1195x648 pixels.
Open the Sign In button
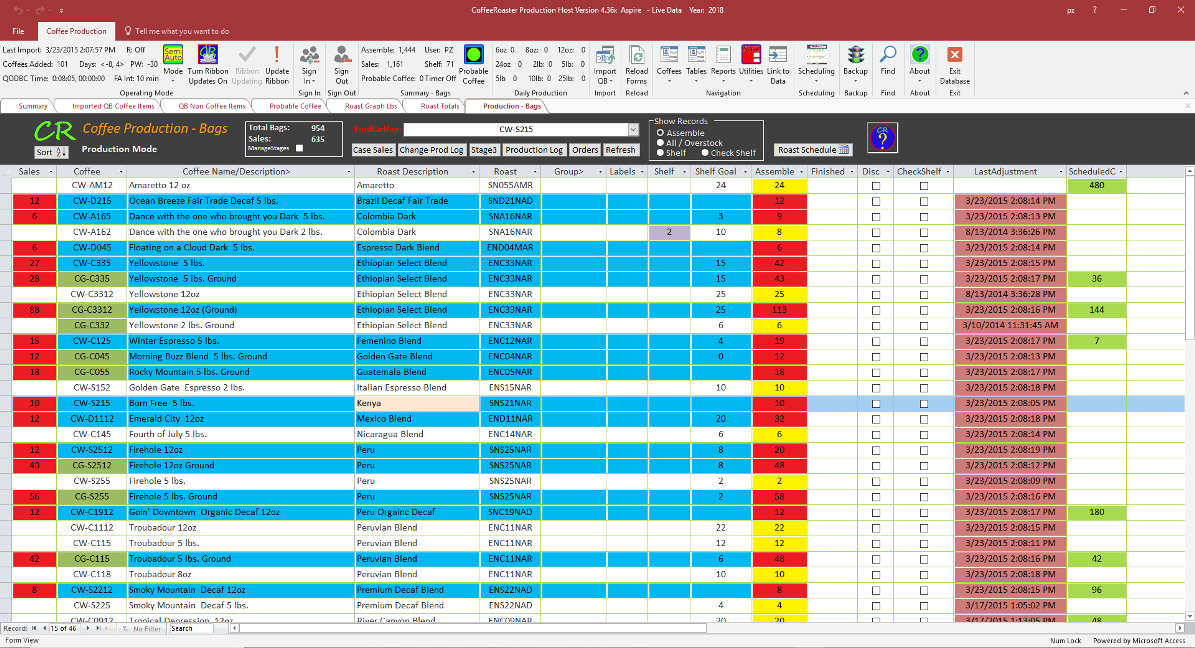[x=309, y=65]
